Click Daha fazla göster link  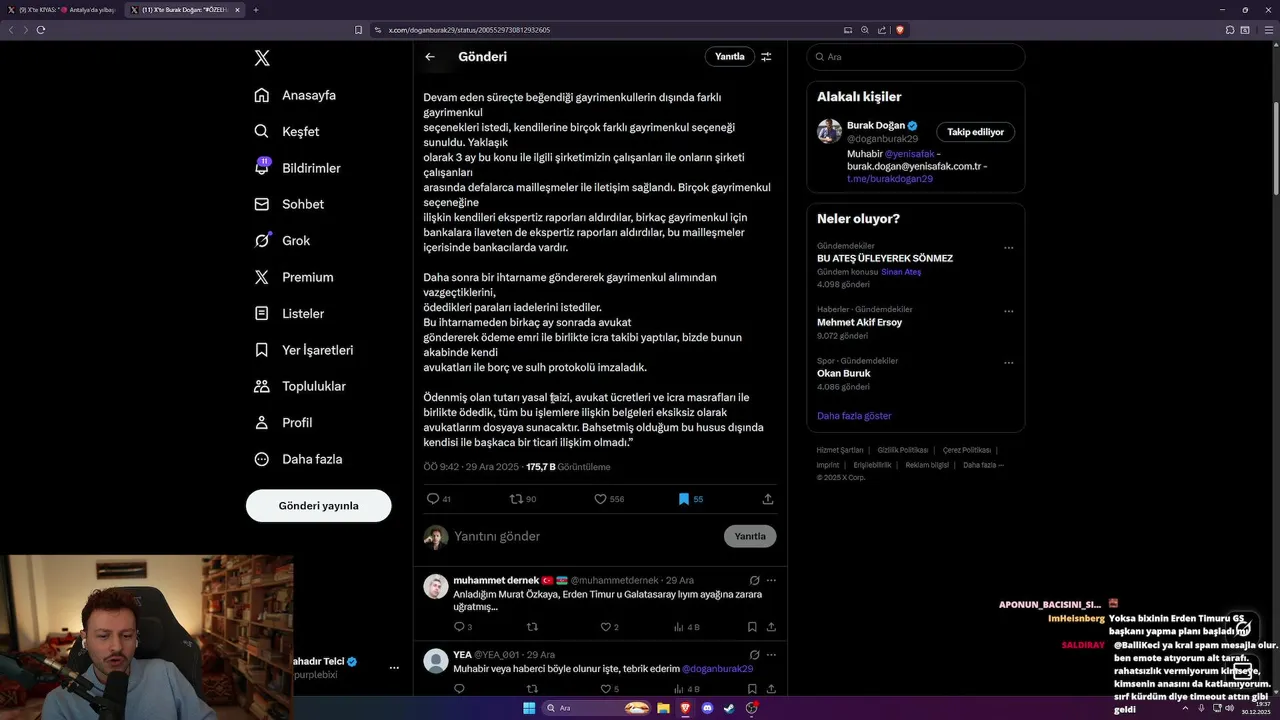pyautogui.click(x=854, y=416)
